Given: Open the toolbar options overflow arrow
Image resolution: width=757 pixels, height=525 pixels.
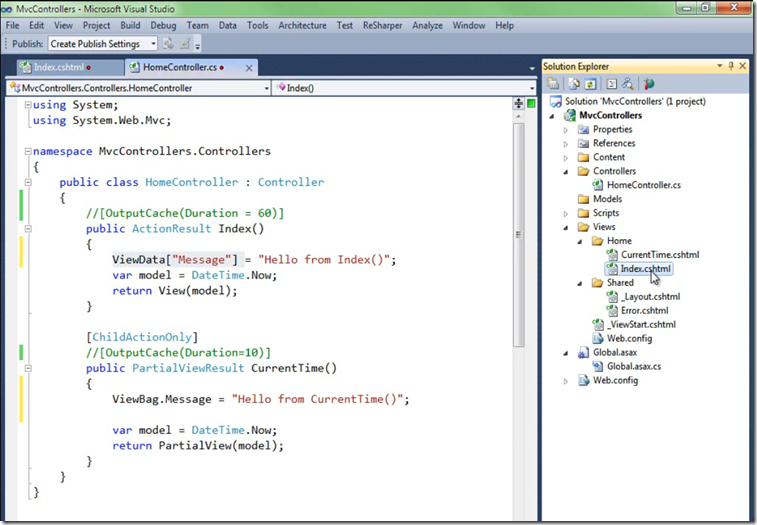Looking at the screenshot, I should coord(197,46).
